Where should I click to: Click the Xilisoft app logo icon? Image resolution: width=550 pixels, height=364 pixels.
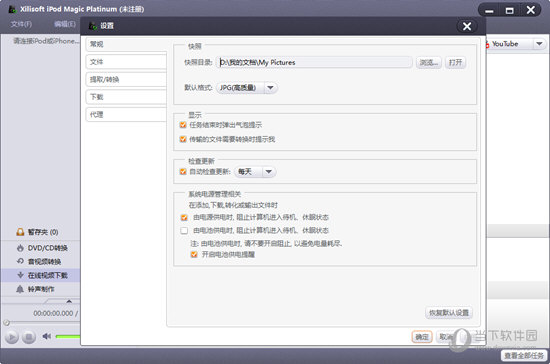pyautogui.click(x=12, y=9)
